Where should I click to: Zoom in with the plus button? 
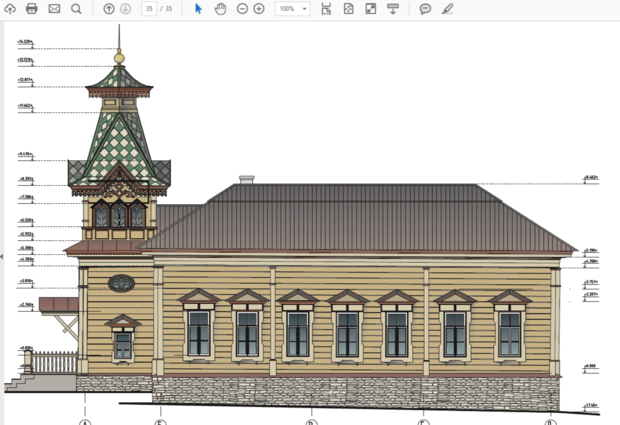click(x=259, y=8)
